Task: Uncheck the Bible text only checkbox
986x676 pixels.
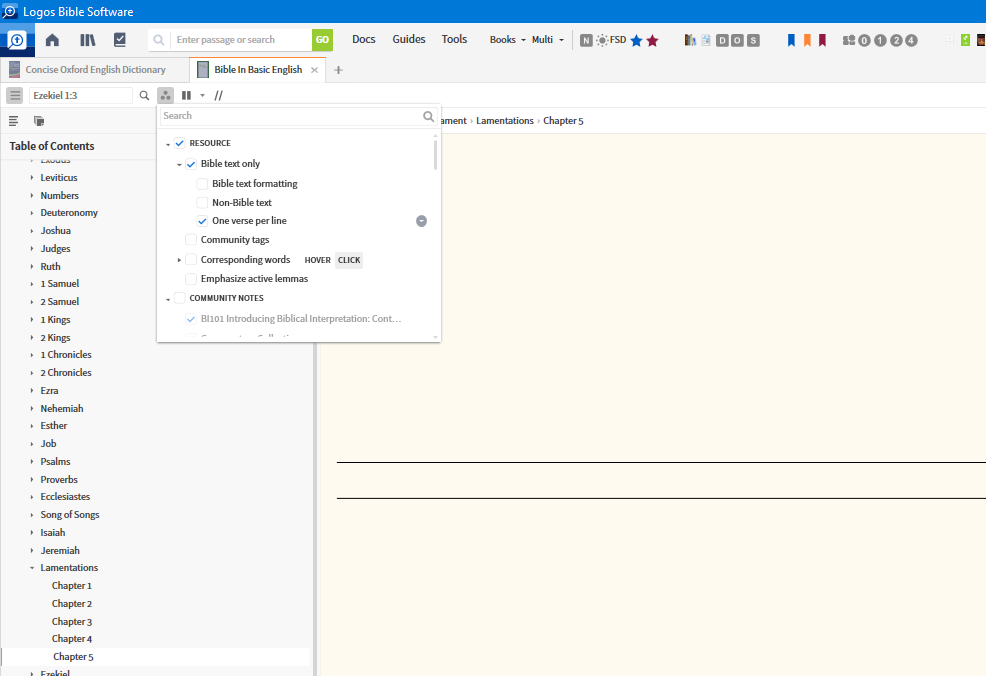Action: [x=191, y=164]
